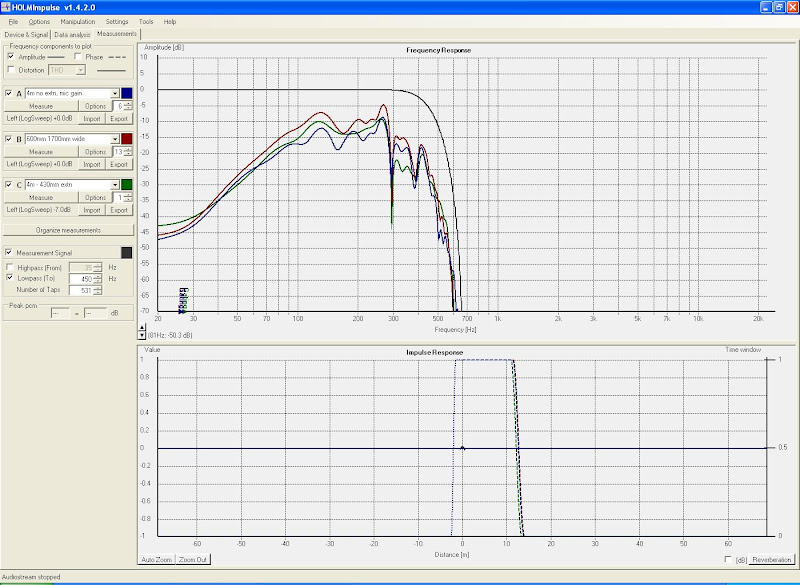
Task: Open the THD distortion type dropdown
Action: [x=81, y=70]
